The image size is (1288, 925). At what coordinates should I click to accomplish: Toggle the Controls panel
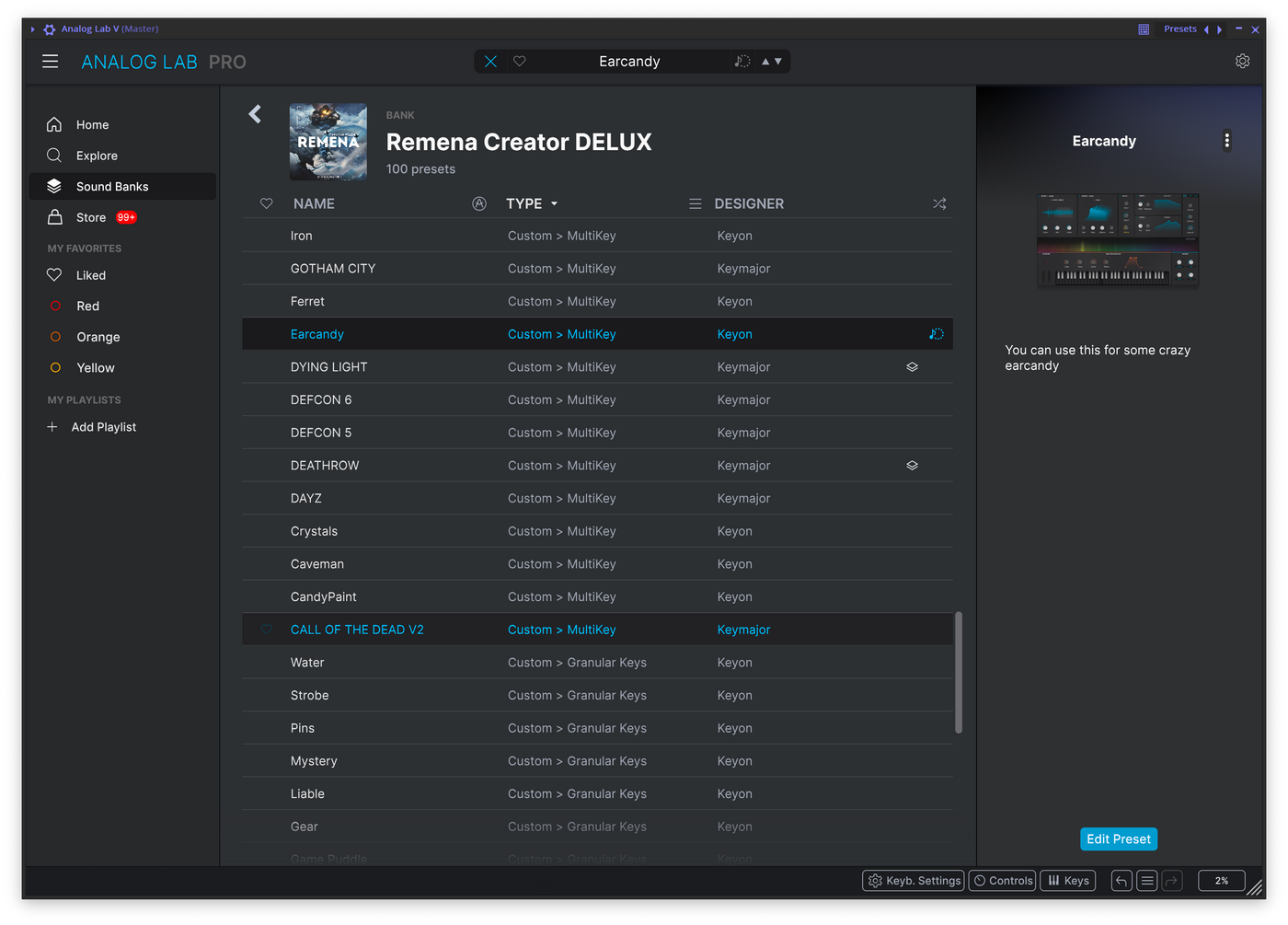click(x=1003, y=881)
